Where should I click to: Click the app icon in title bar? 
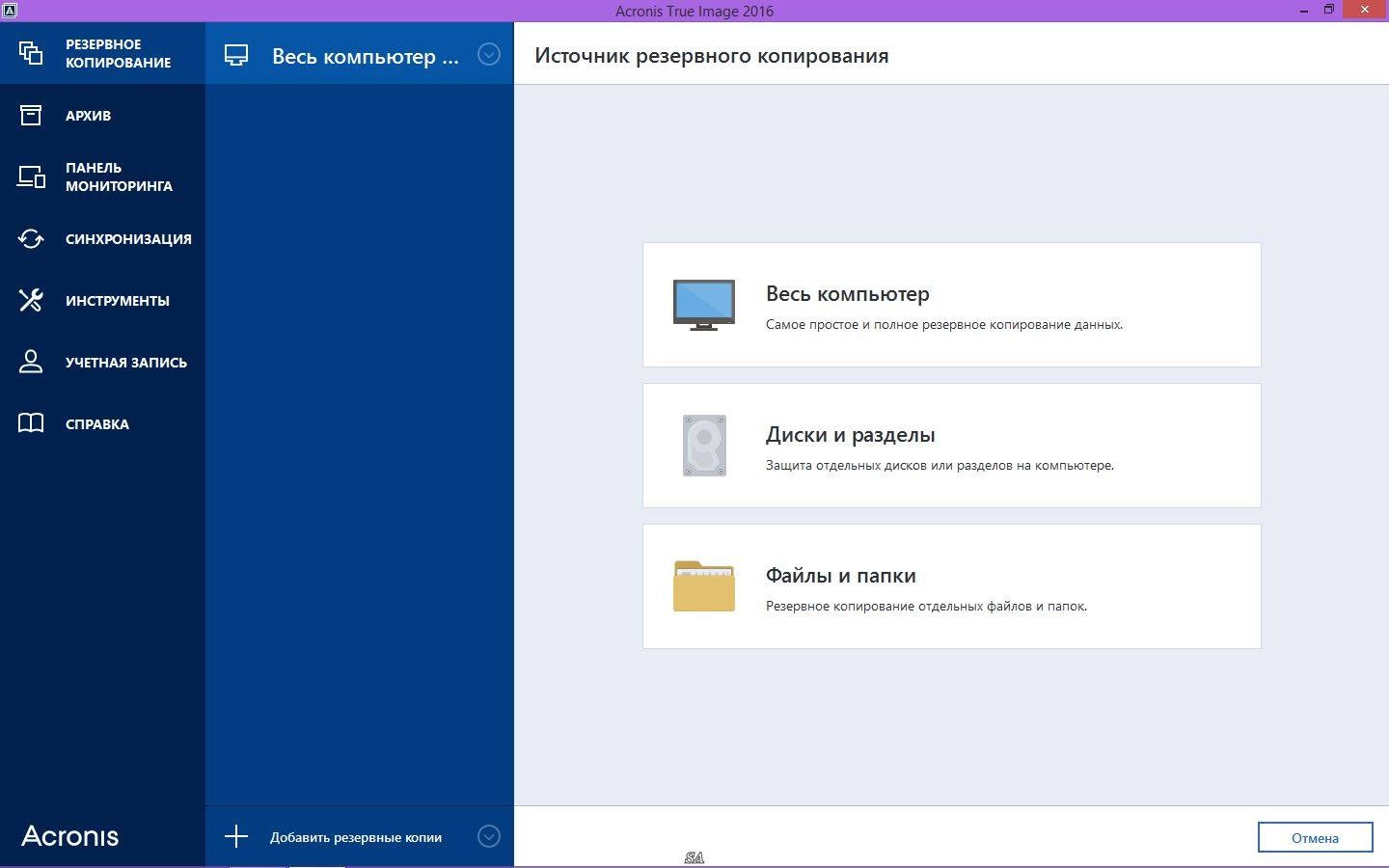[x=10, y=10]
